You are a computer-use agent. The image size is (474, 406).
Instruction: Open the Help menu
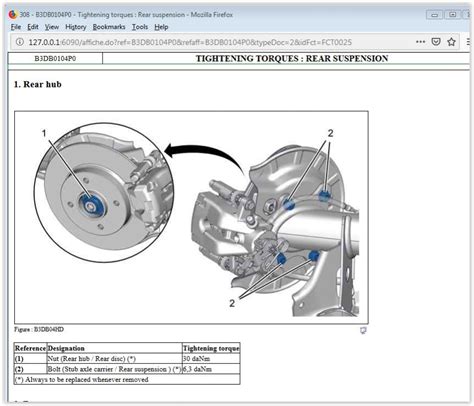click(x=161, y=27)
